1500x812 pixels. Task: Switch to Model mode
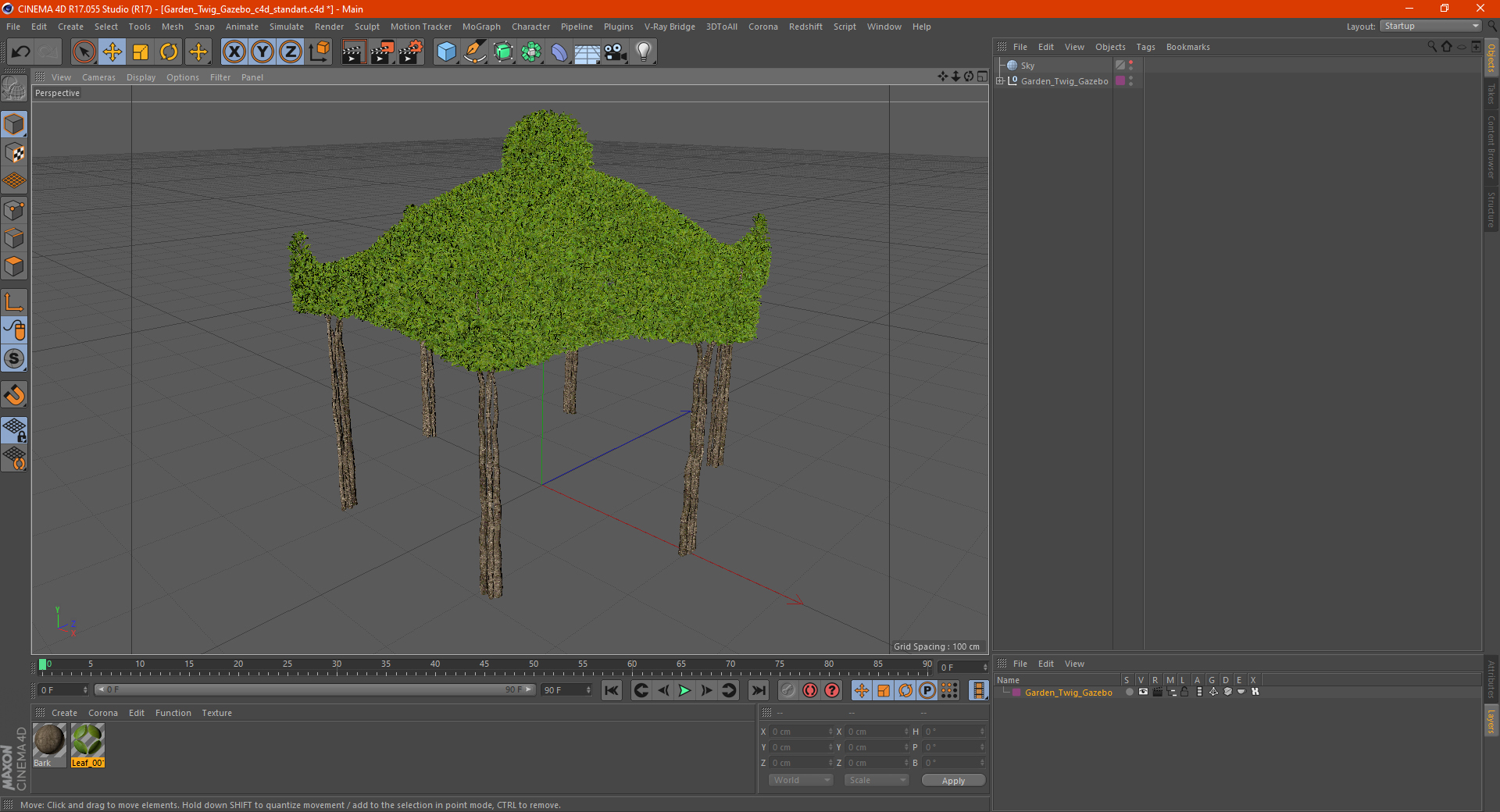(14, 124)
